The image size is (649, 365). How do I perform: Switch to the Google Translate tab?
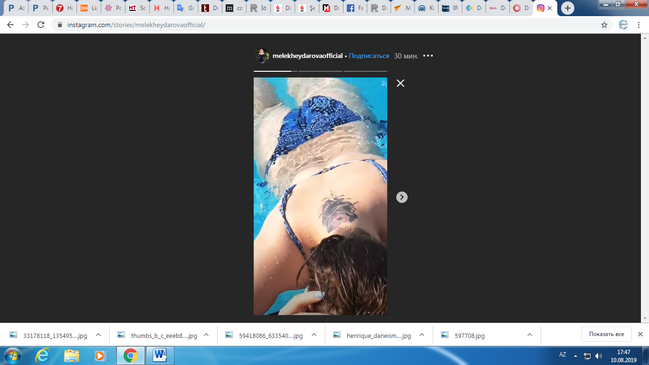click(x=185, y=8)
